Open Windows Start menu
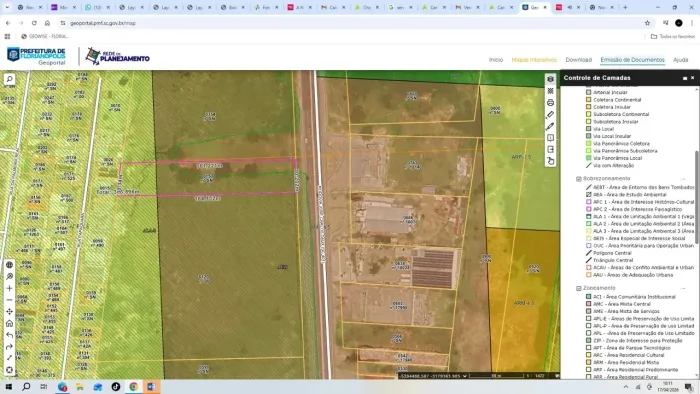The height and width of the screenshot is (394, 700). (8, 386)
